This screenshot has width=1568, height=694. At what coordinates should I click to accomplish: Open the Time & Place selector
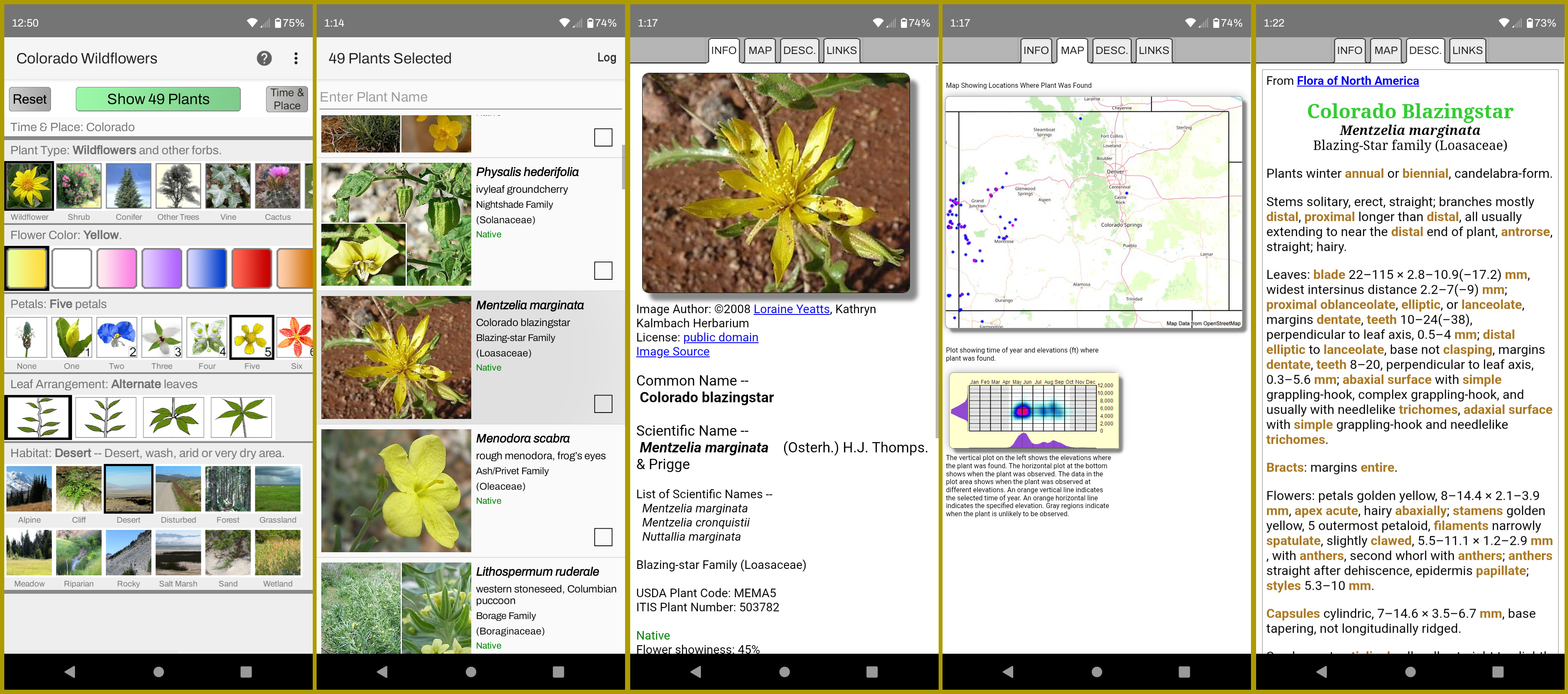pyautogui.click(x=287, y=99)
